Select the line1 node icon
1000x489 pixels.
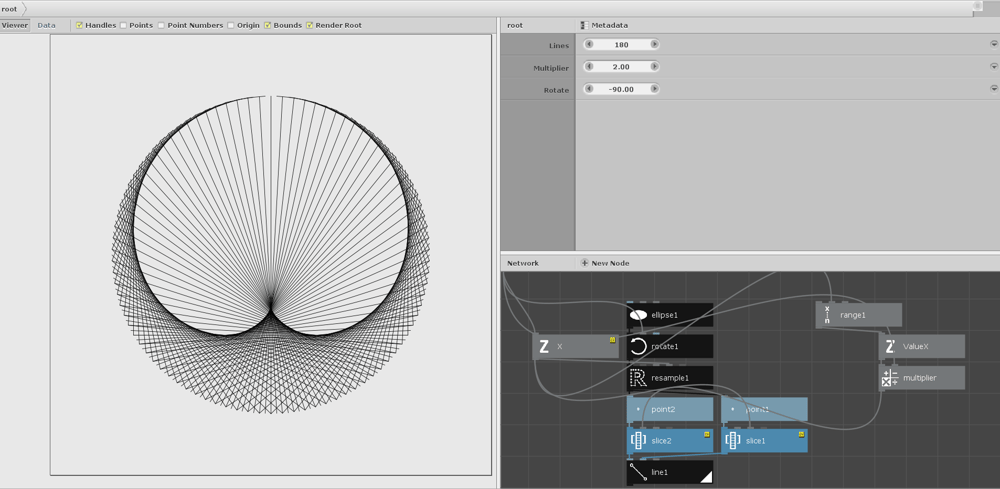click(x=638, y=472)
